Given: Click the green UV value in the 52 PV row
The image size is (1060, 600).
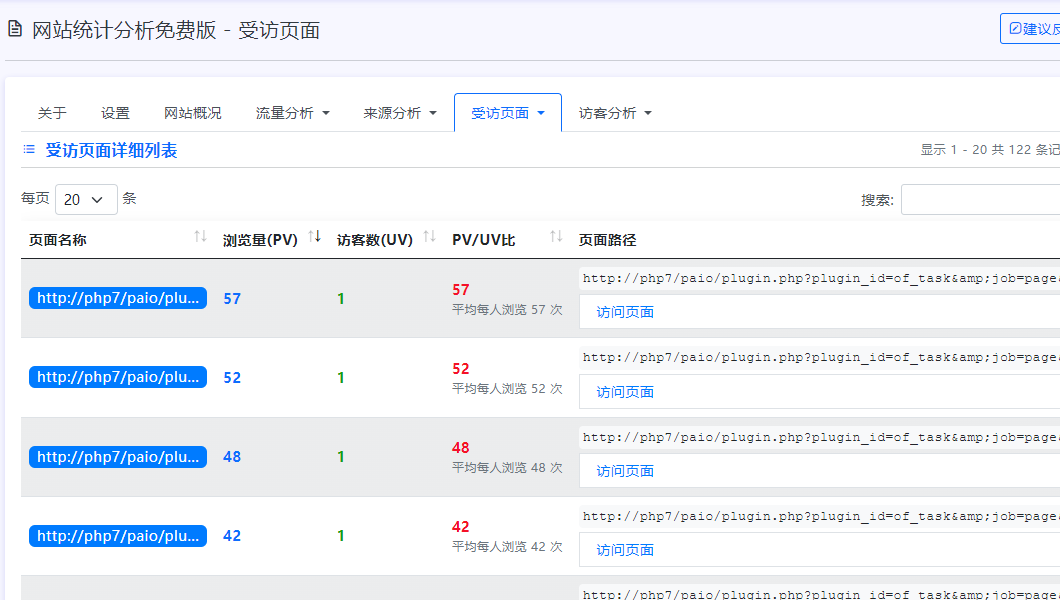Looking at the screenshot, I should 341,378.
